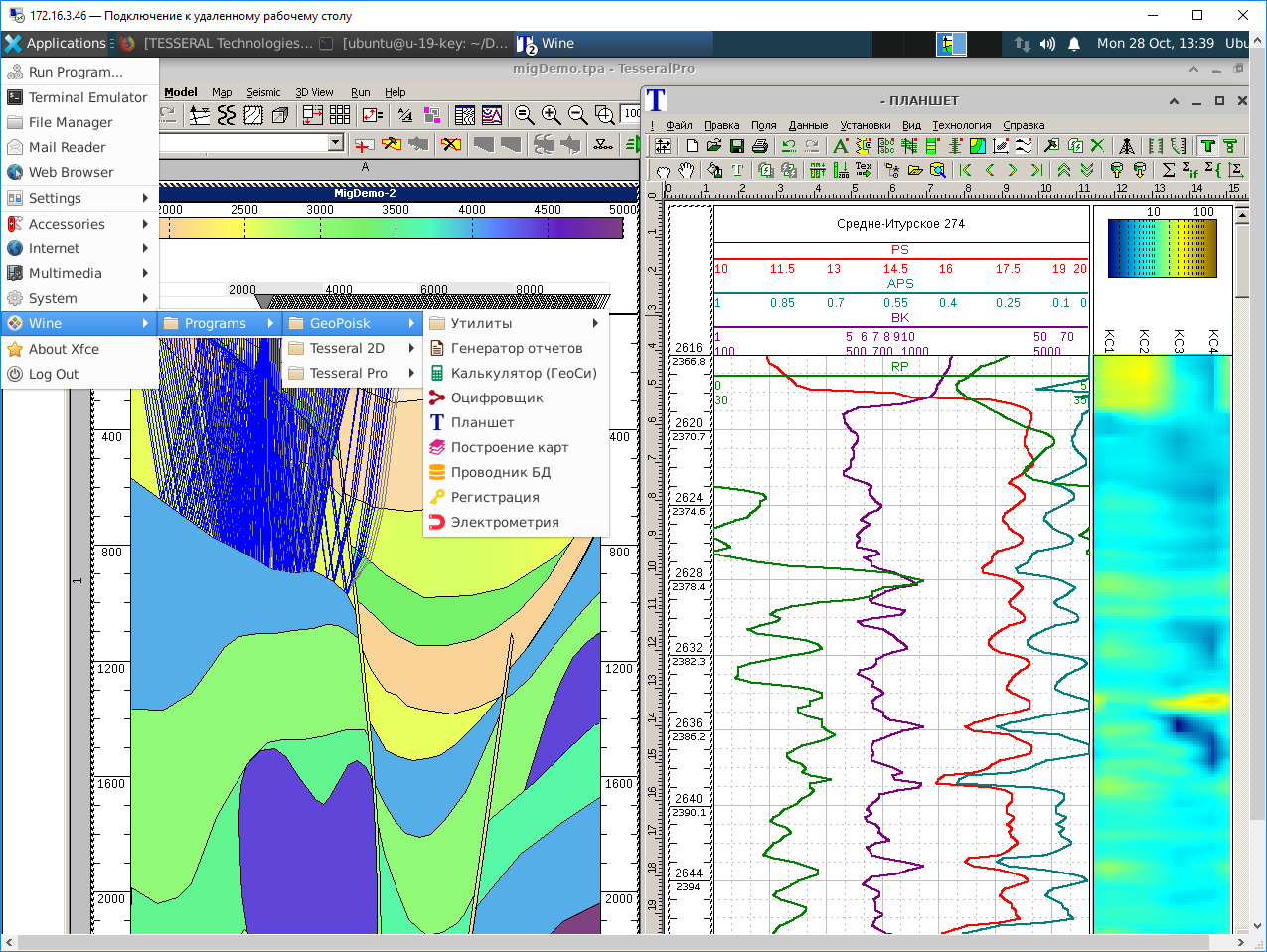Switch to TESSERAL Technologies taskbar window
This screenshot has width=1267, height=952.
[x=217, y=43]
